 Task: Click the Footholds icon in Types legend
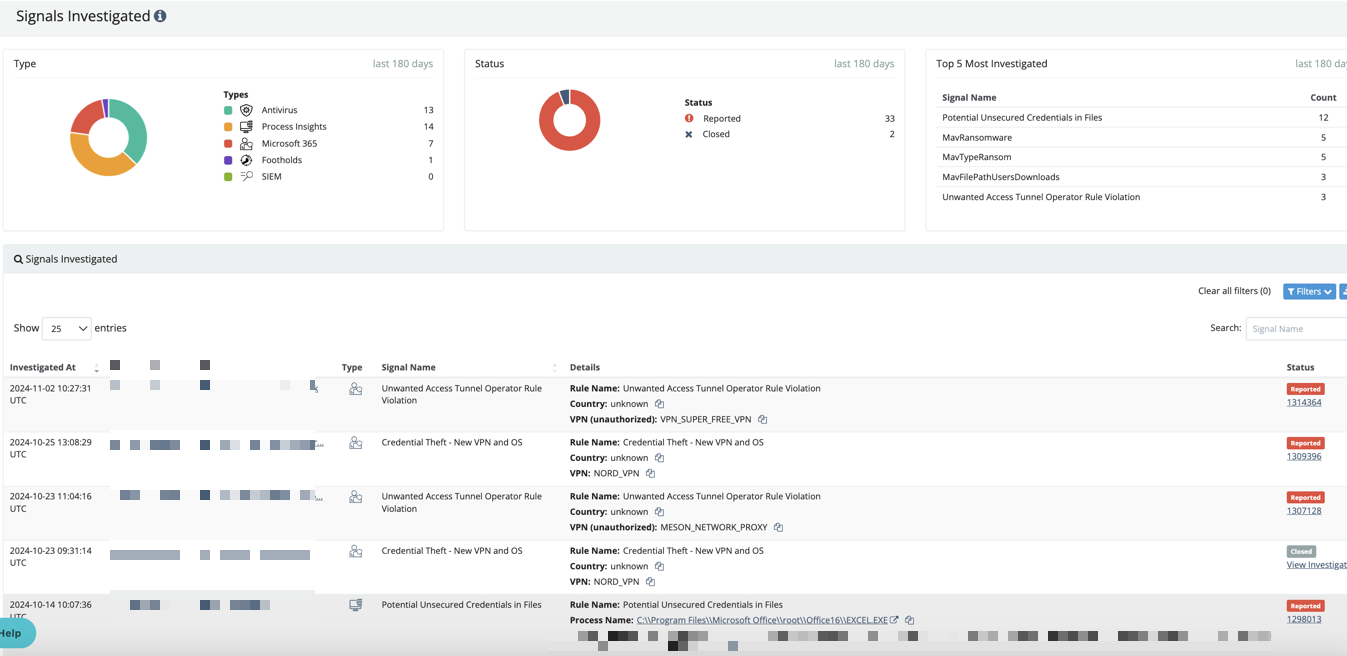(246, 160)
